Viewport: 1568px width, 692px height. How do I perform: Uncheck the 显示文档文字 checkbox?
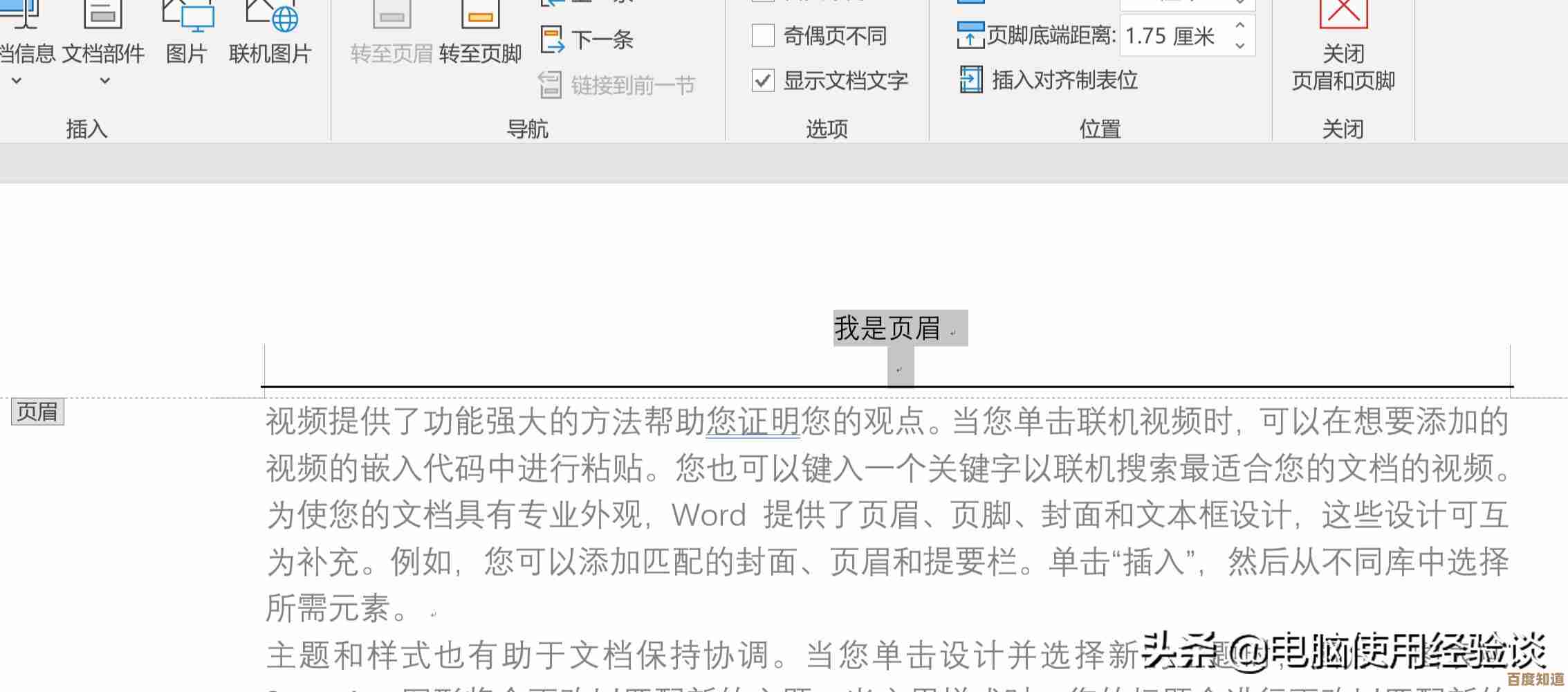[x=763, y=81]
